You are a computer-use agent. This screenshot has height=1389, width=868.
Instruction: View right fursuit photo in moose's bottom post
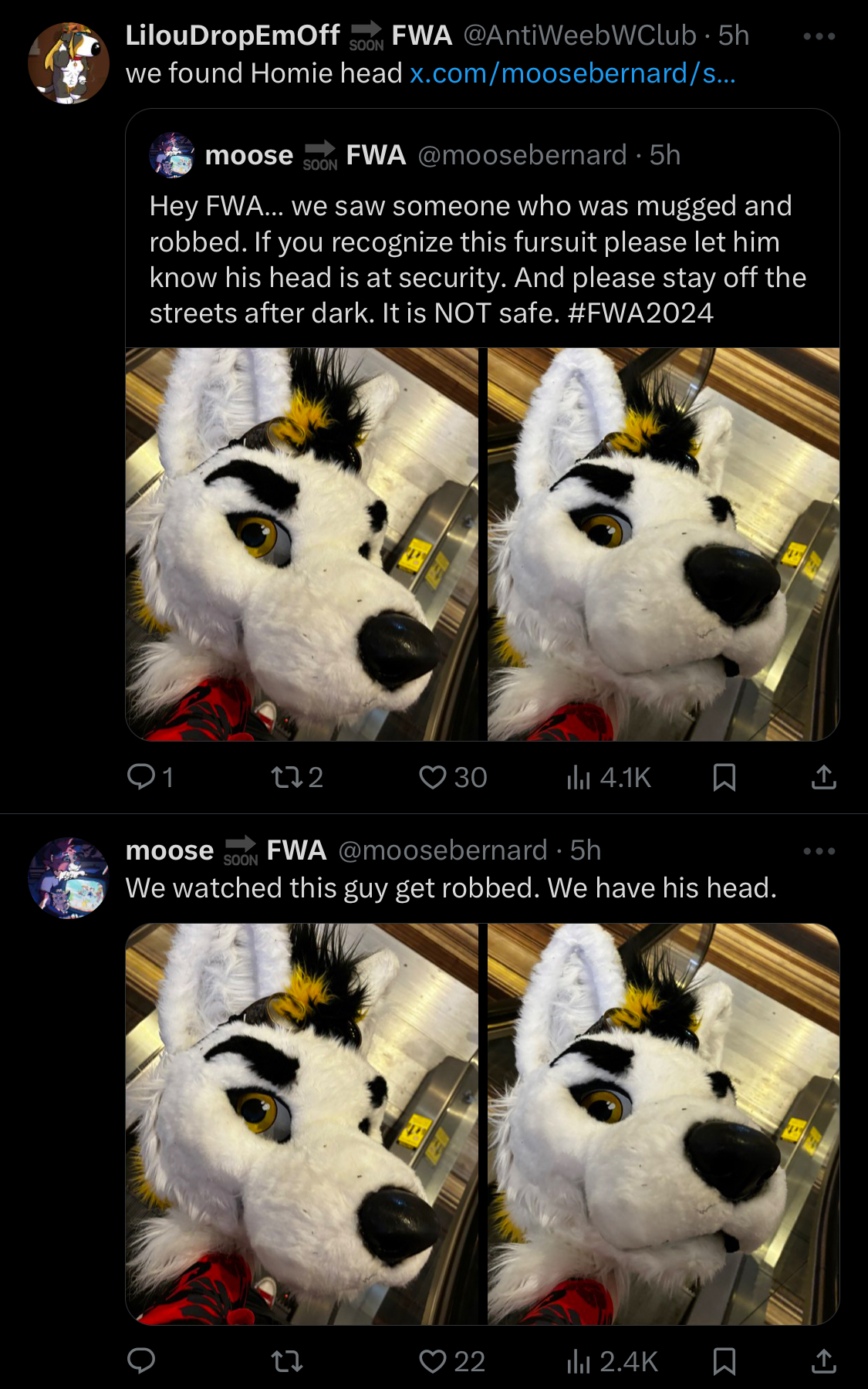pos(664,1124)
